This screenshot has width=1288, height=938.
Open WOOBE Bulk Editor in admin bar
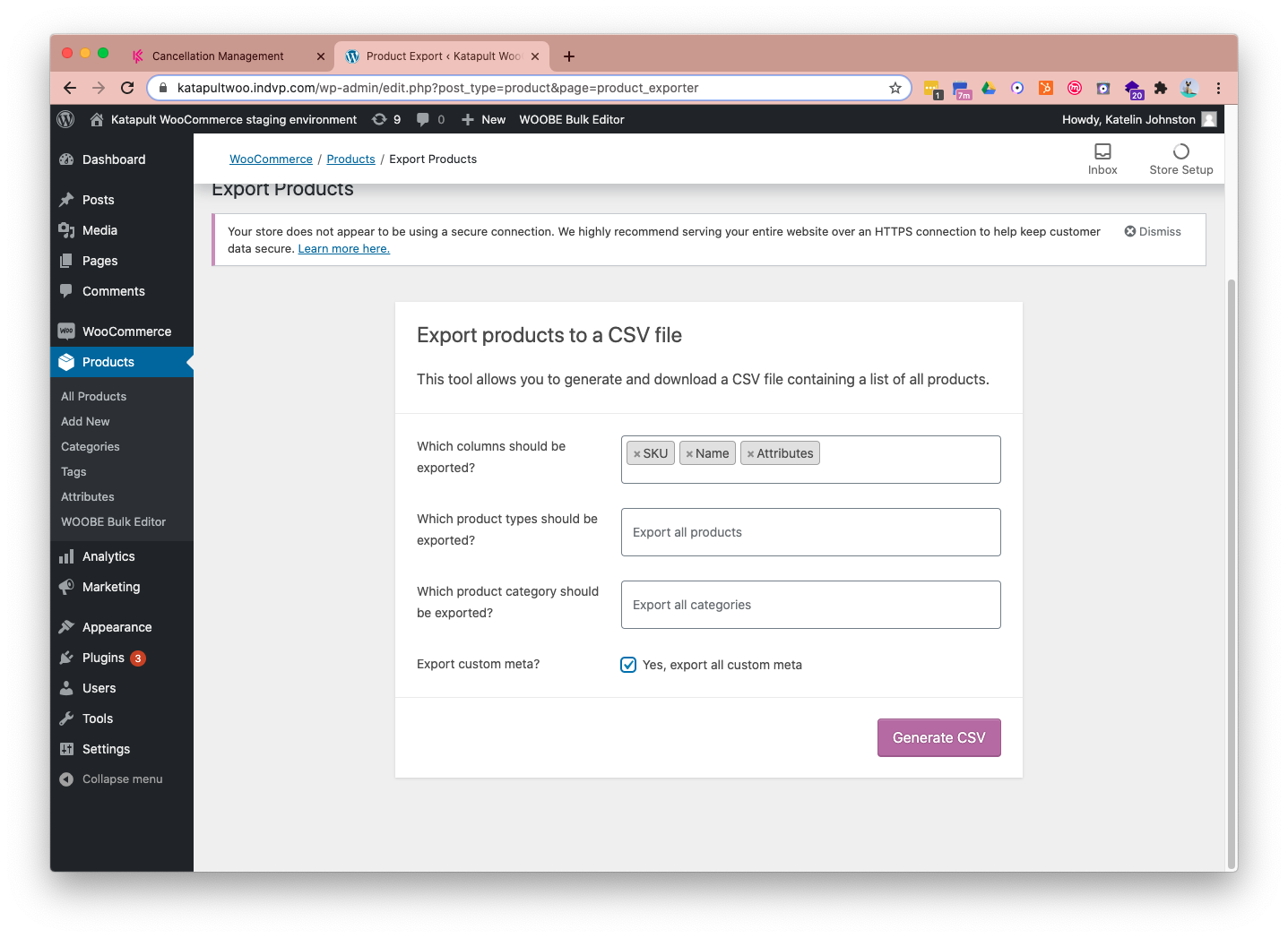pos(572,119)
